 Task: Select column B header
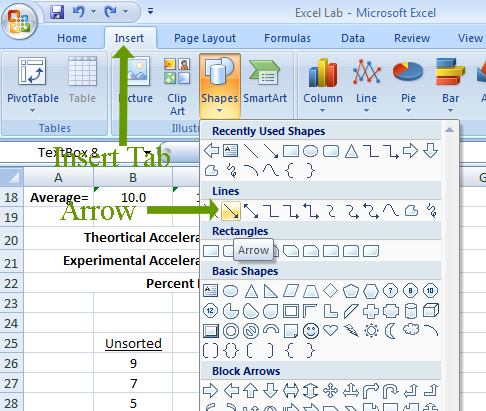133,177
